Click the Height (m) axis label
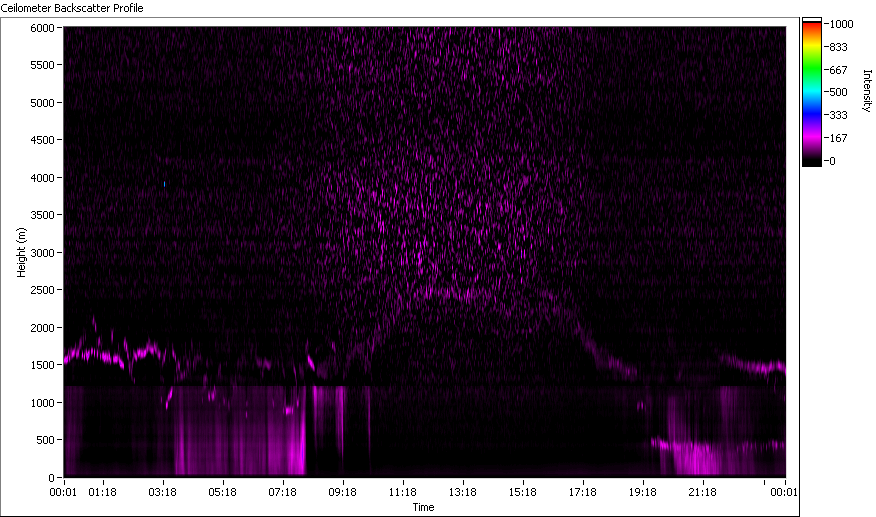 (x=21, y=252)
